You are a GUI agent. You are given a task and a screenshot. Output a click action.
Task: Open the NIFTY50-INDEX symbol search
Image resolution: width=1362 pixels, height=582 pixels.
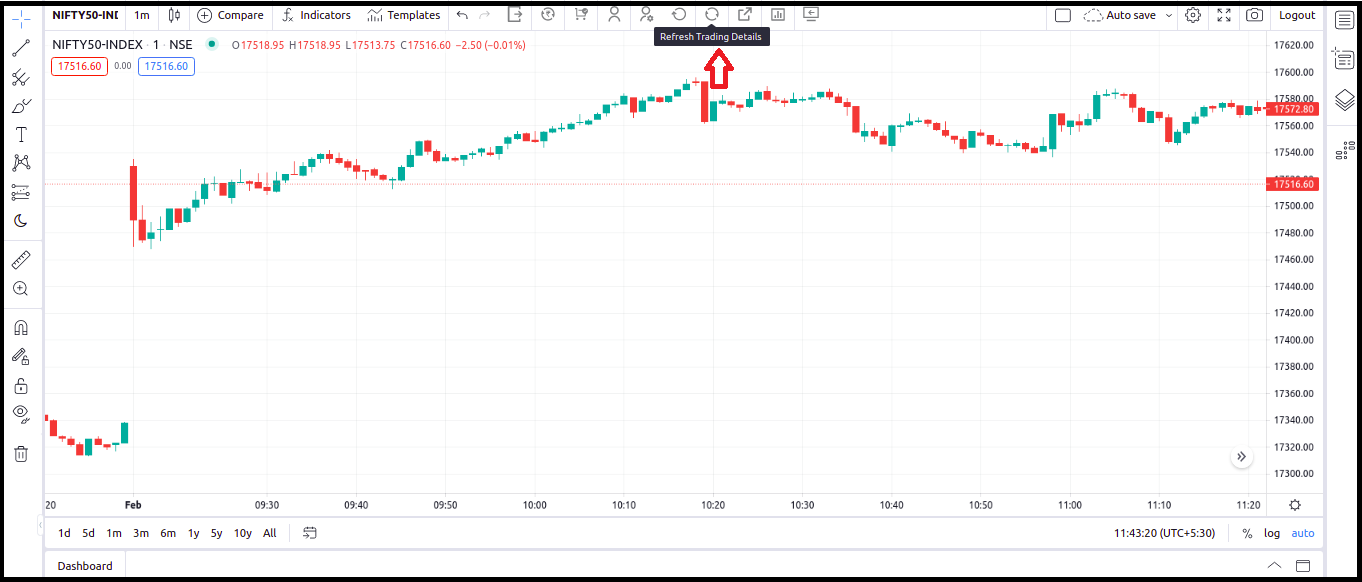point(85,15)
